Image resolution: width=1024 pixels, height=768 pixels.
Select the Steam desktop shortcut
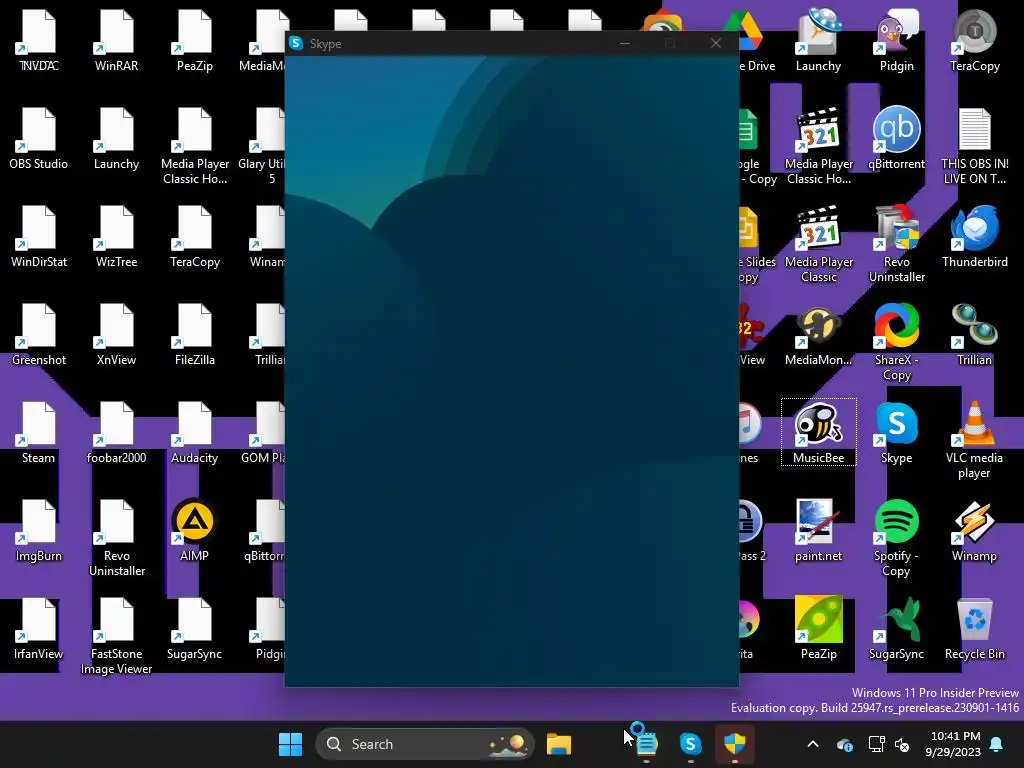click(39, 432)
